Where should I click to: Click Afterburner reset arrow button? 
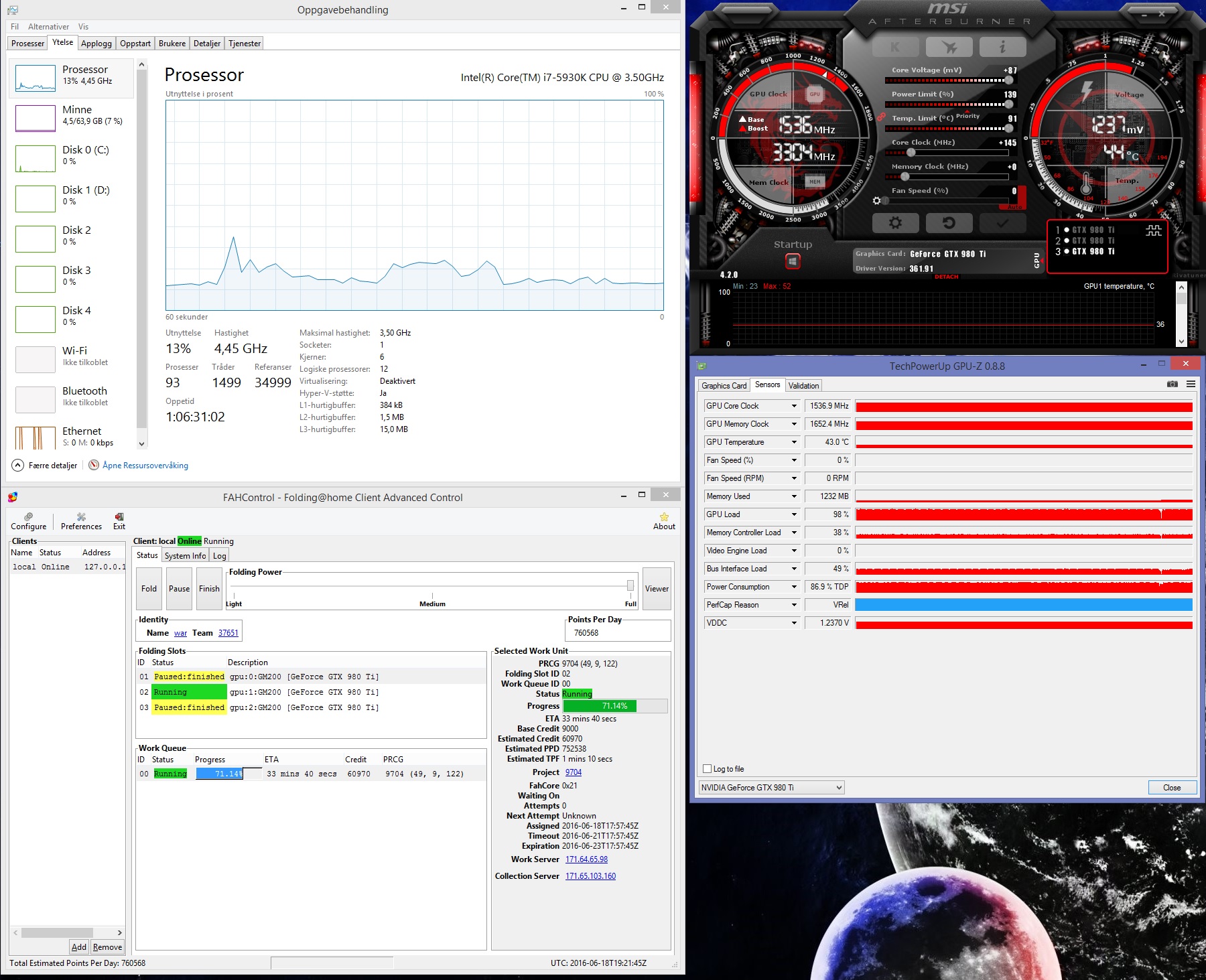click(949, 222)
